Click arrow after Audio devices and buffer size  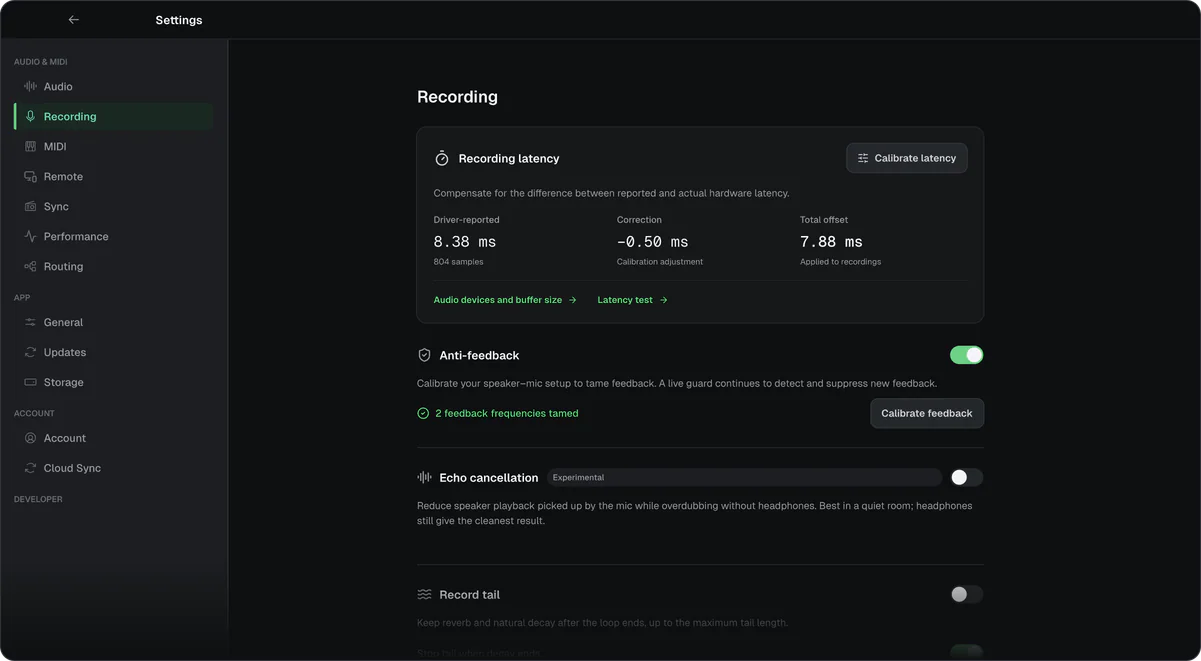(573, 300)
